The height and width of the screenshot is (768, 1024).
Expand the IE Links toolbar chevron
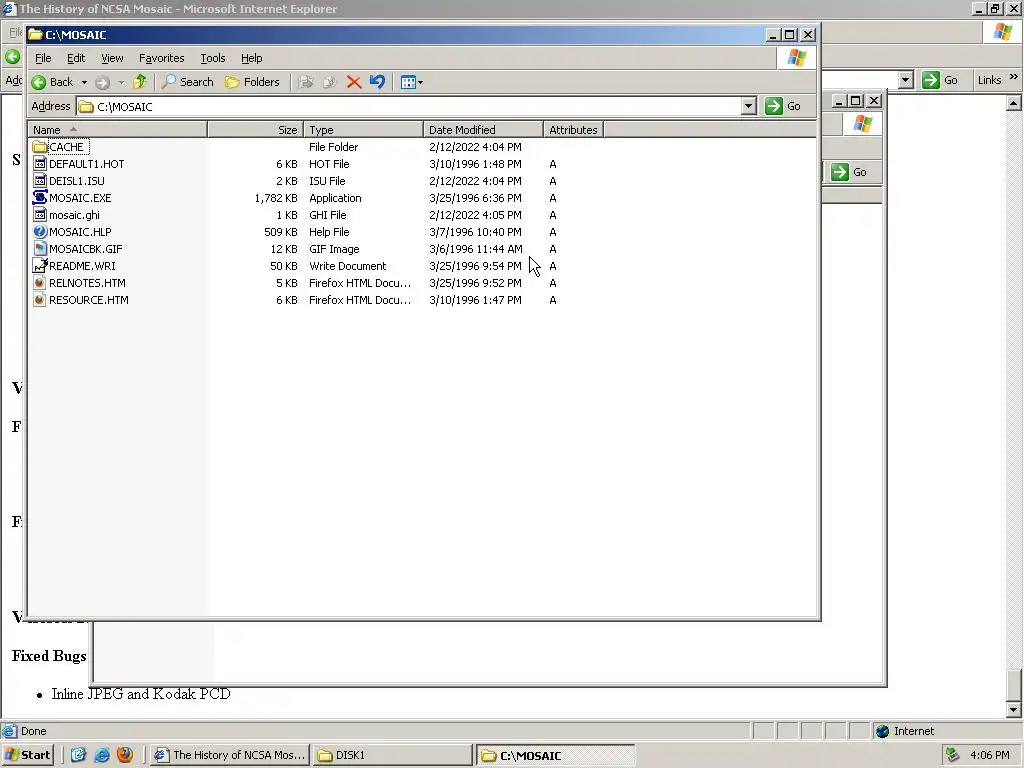(1014, 77)
